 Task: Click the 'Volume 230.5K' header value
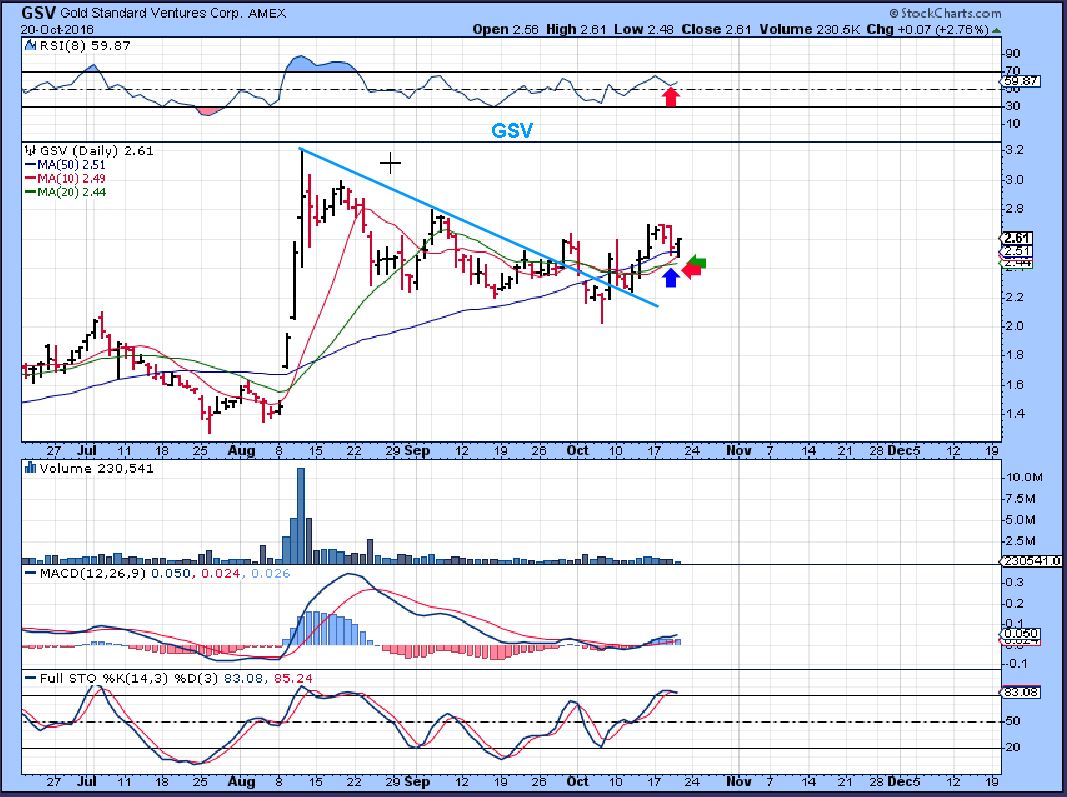click(808, 29)
